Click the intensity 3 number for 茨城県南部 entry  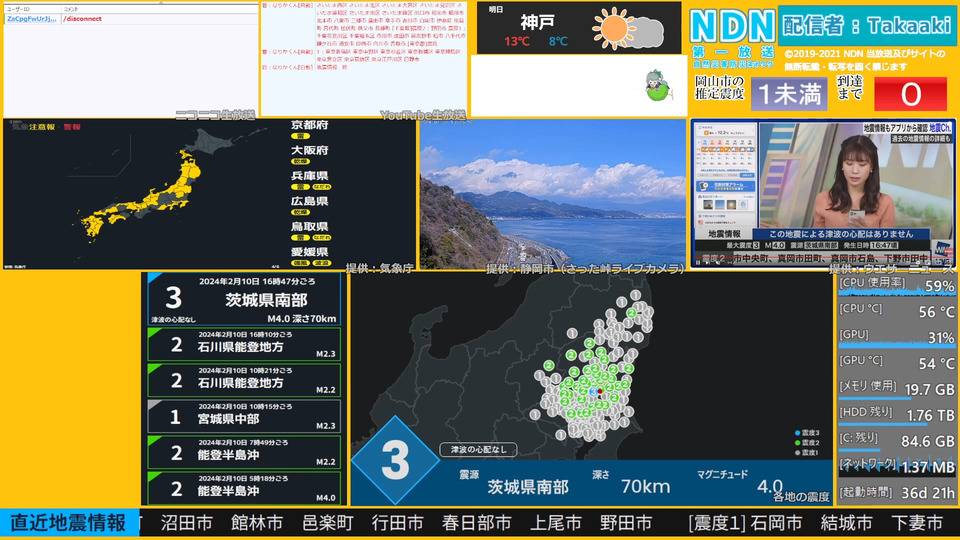174,299
